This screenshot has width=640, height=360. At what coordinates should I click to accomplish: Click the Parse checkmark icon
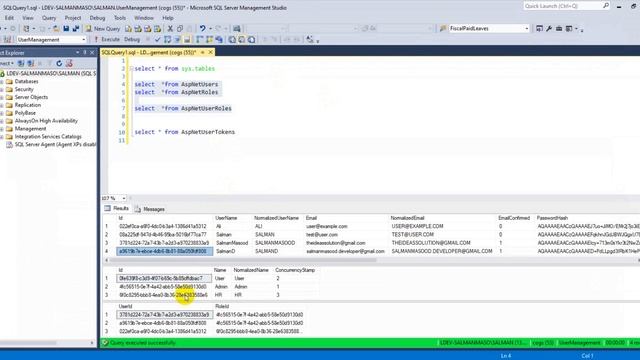tap(158, 40)
